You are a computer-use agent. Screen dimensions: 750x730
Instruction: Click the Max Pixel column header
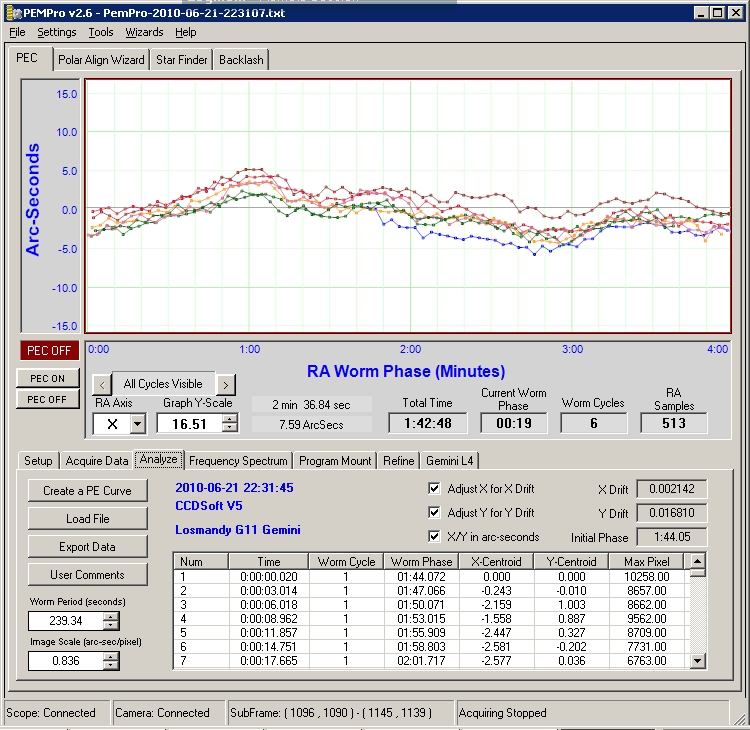click(647, 562)
